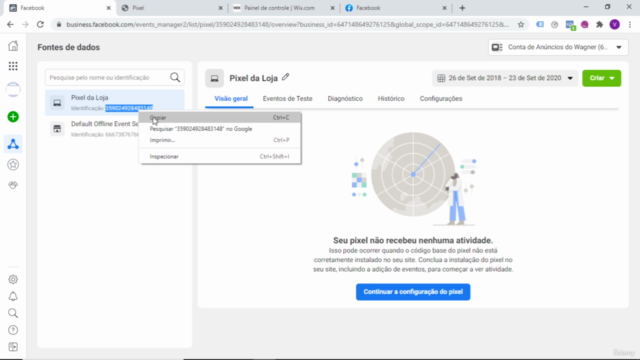Choose Inspecionar in the context menu
640x360 pixels.
[220, 156]
